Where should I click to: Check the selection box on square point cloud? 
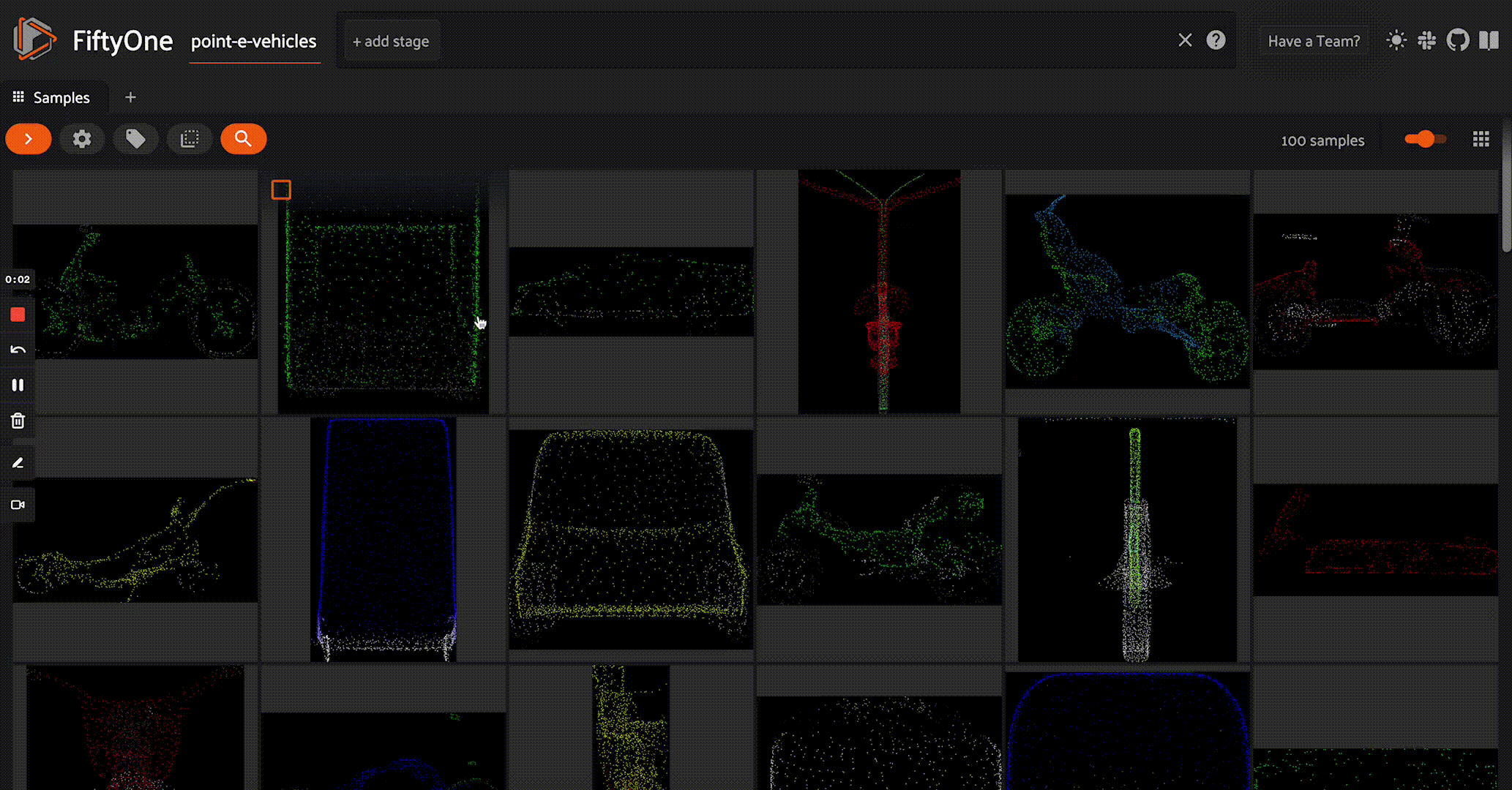(281, 190)
